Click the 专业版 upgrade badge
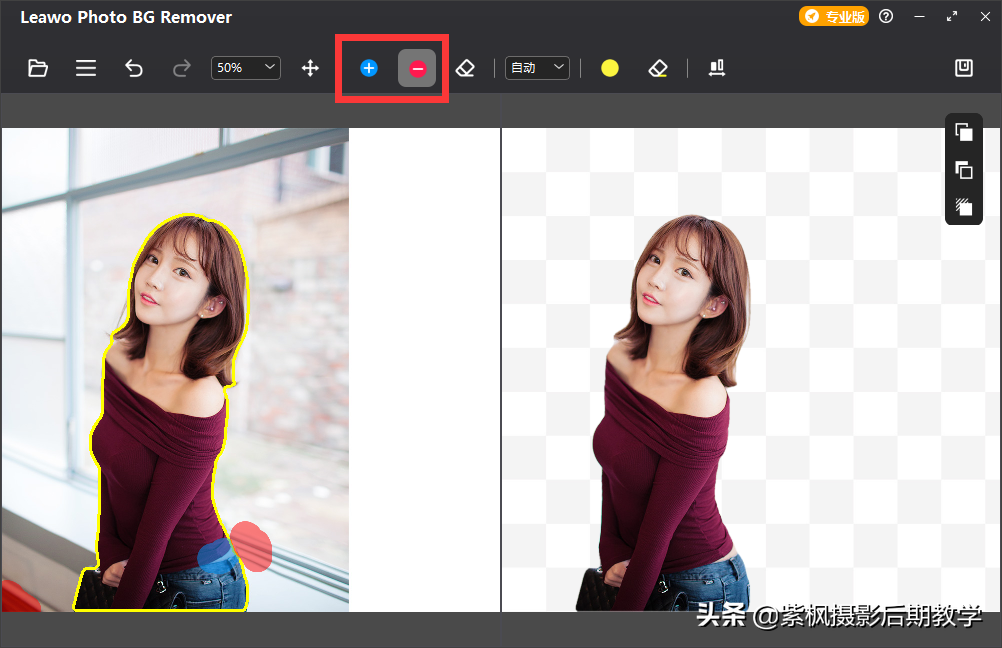The width and height of the screenshot is (1002, 648). (x=833, y=17)
